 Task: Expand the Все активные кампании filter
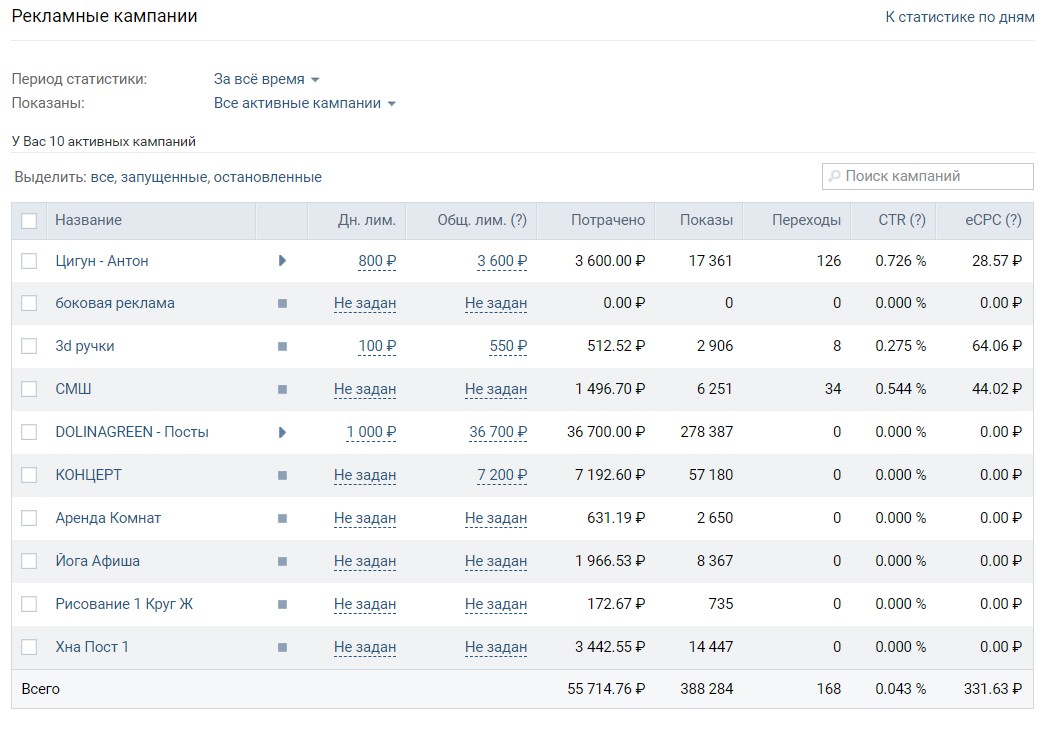pyautogui.click(x=304, y=103)
